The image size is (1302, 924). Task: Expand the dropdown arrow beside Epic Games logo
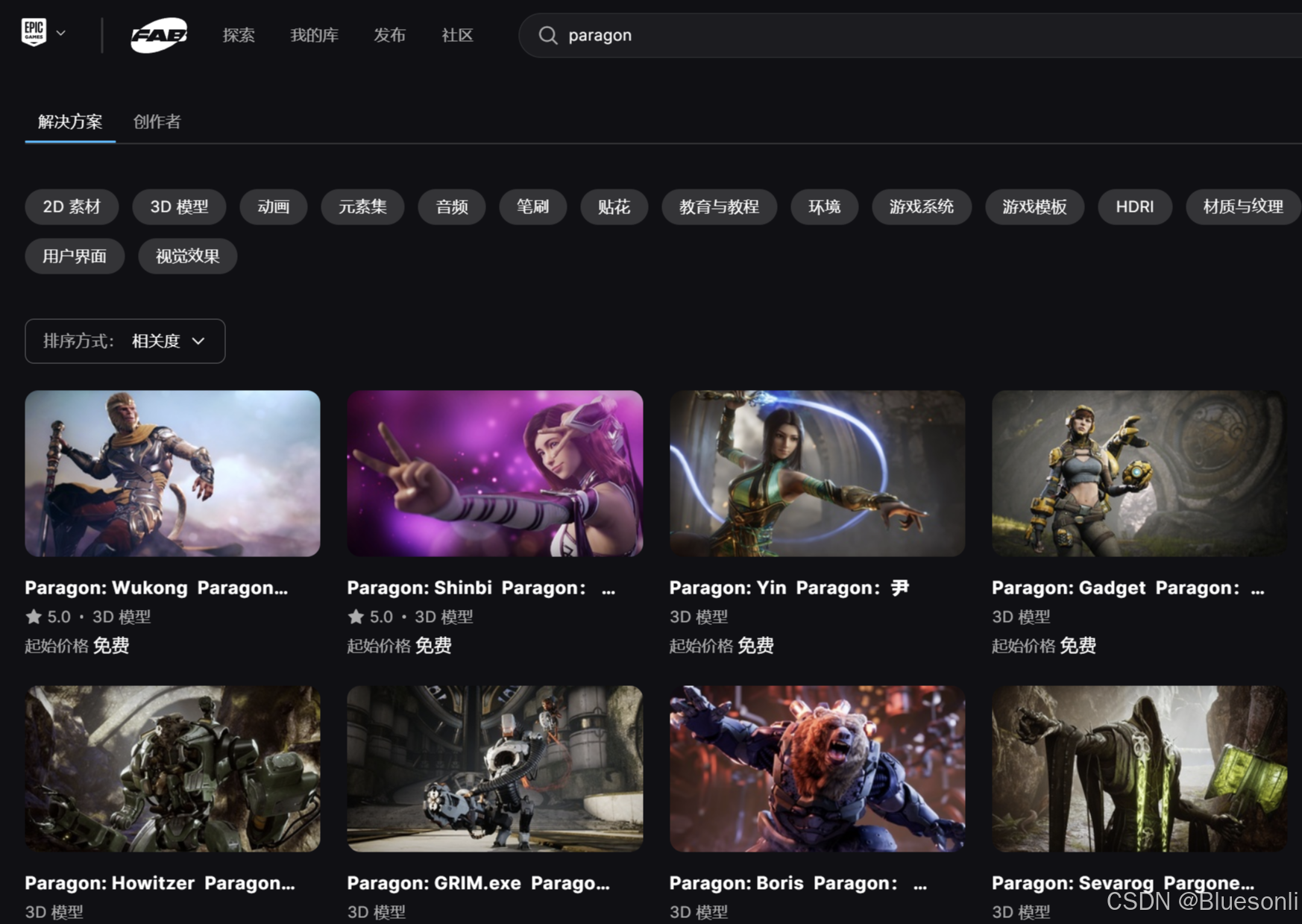click(61, 34)
